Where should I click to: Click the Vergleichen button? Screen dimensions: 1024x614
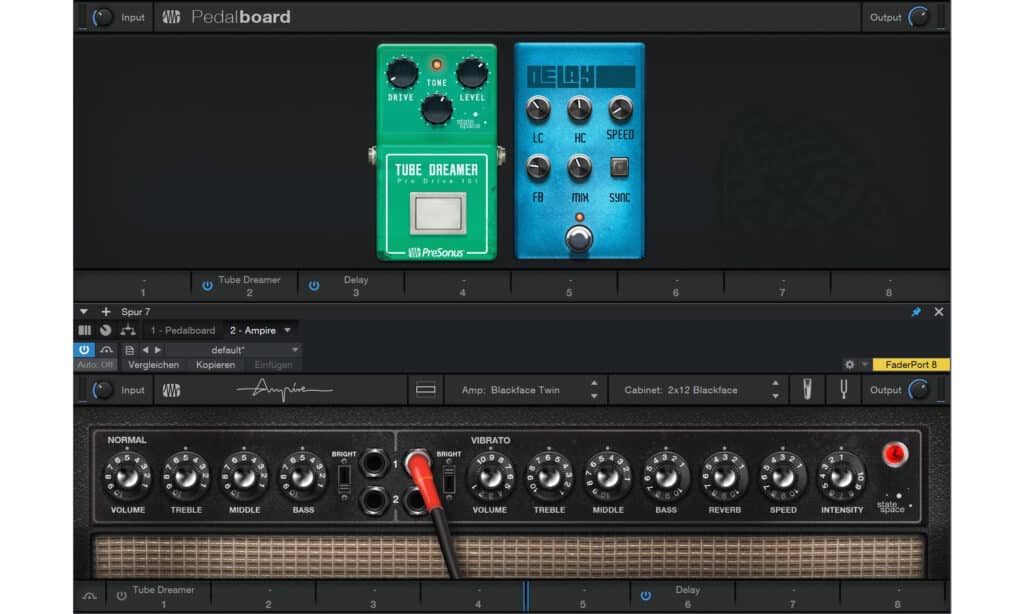pos(153,364)
